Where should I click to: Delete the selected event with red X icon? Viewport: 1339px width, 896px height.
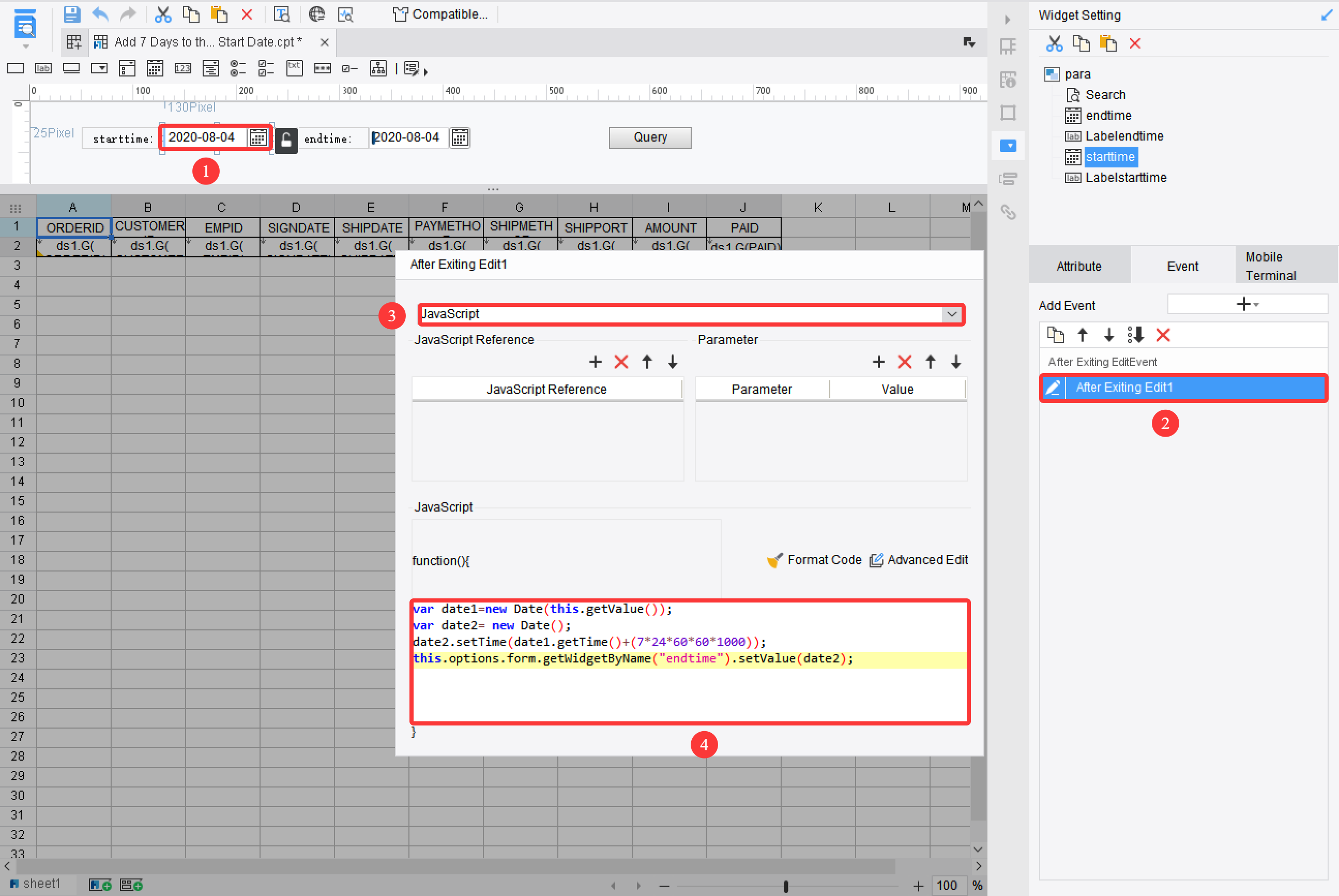(x=1163, y=335)
